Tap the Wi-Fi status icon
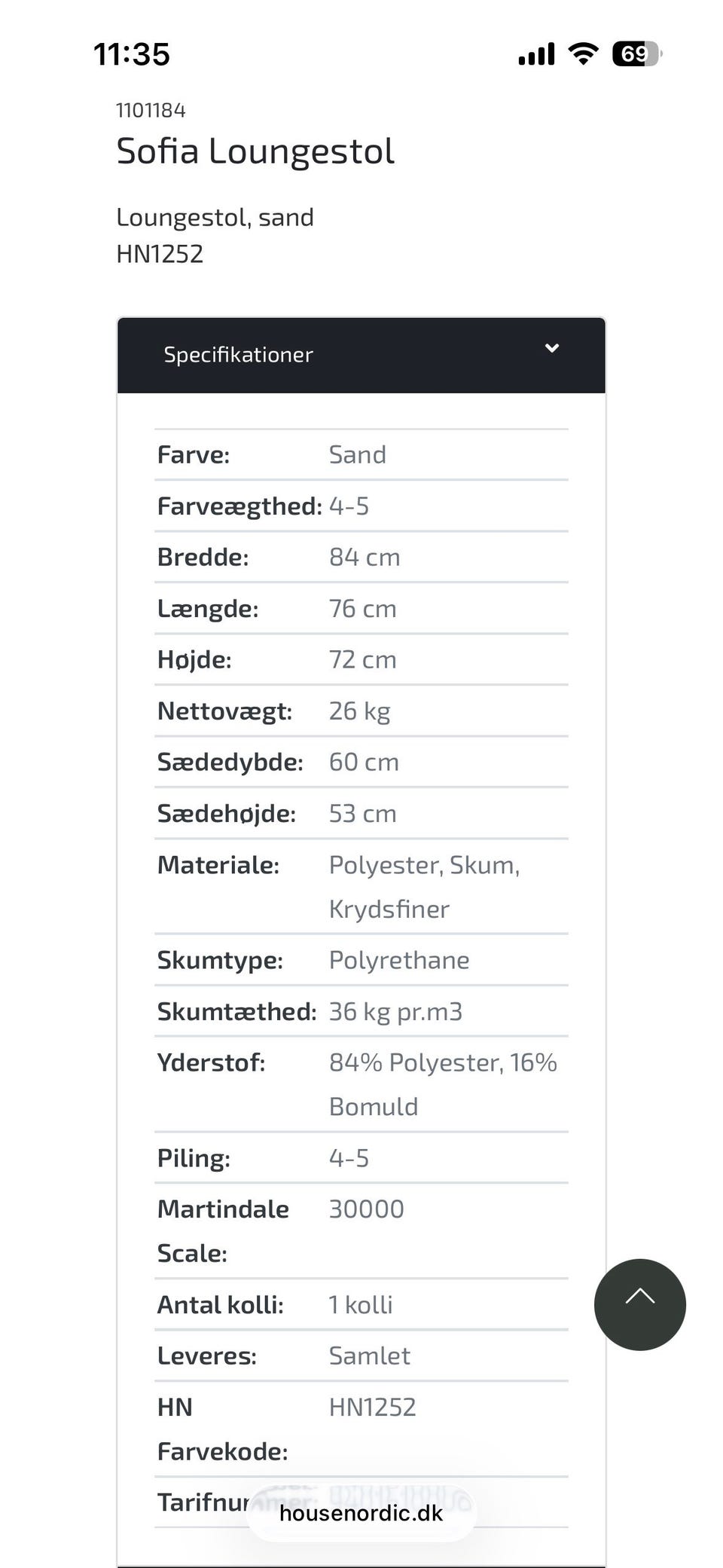Viewport: 723px width, 1568px height. pyautogui.click(x=583, y=54)
